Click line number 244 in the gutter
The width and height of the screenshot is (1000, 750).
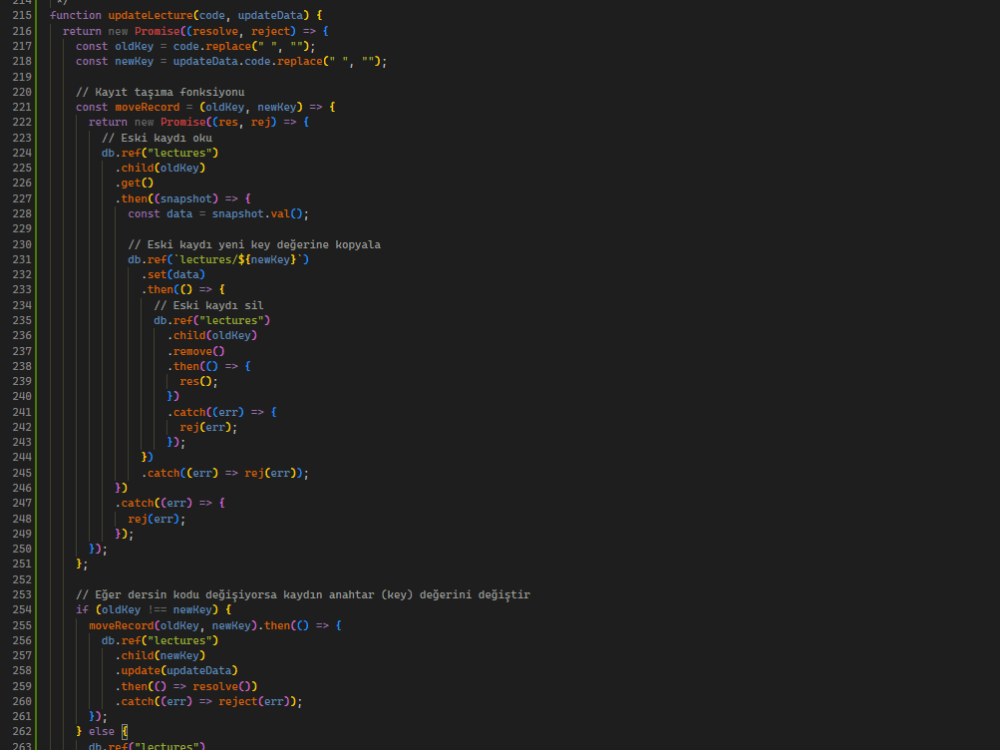(22, 457)
